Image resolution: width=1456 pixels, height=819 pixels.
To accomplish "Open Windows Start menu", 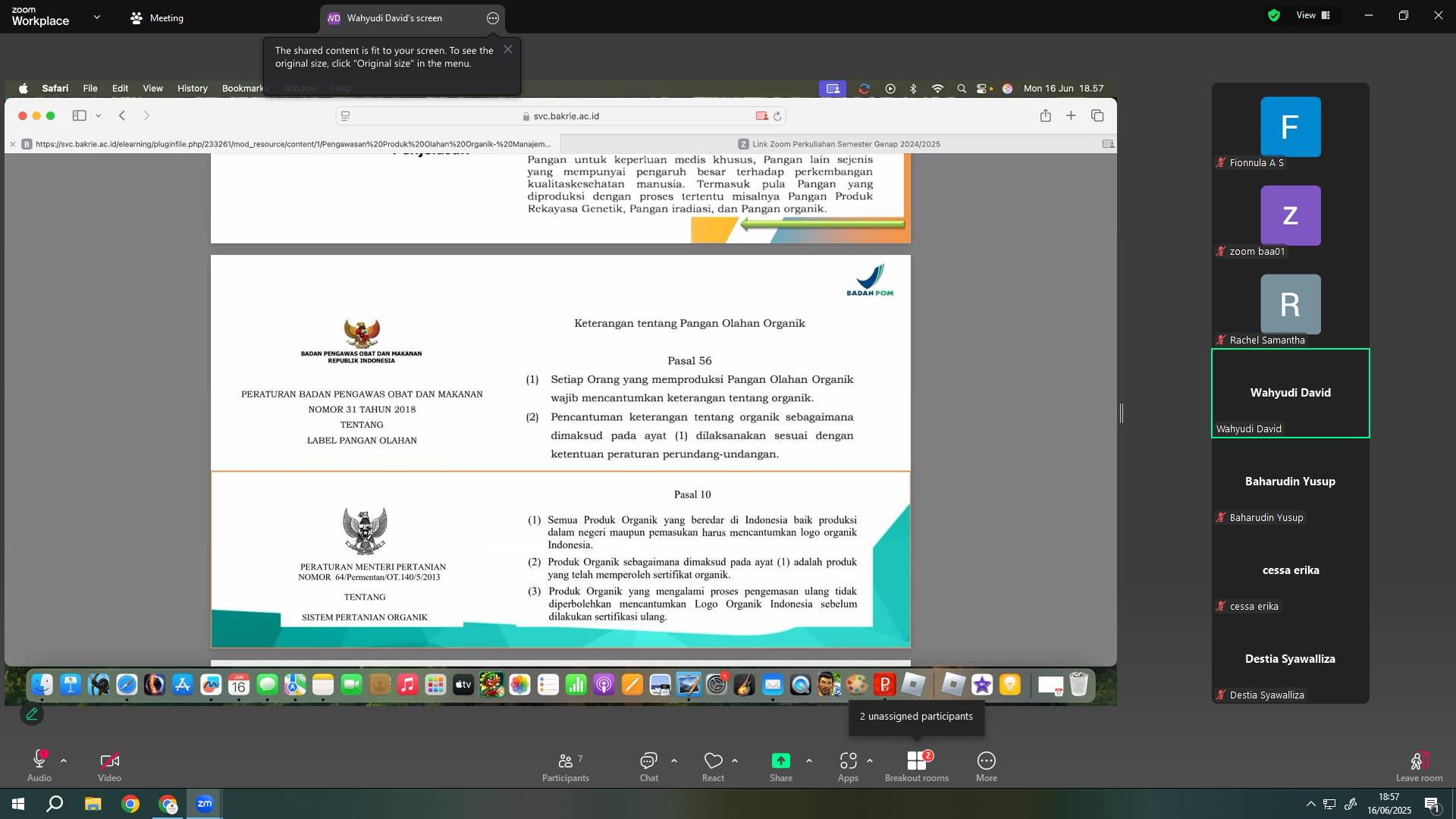I will point(18,804).
